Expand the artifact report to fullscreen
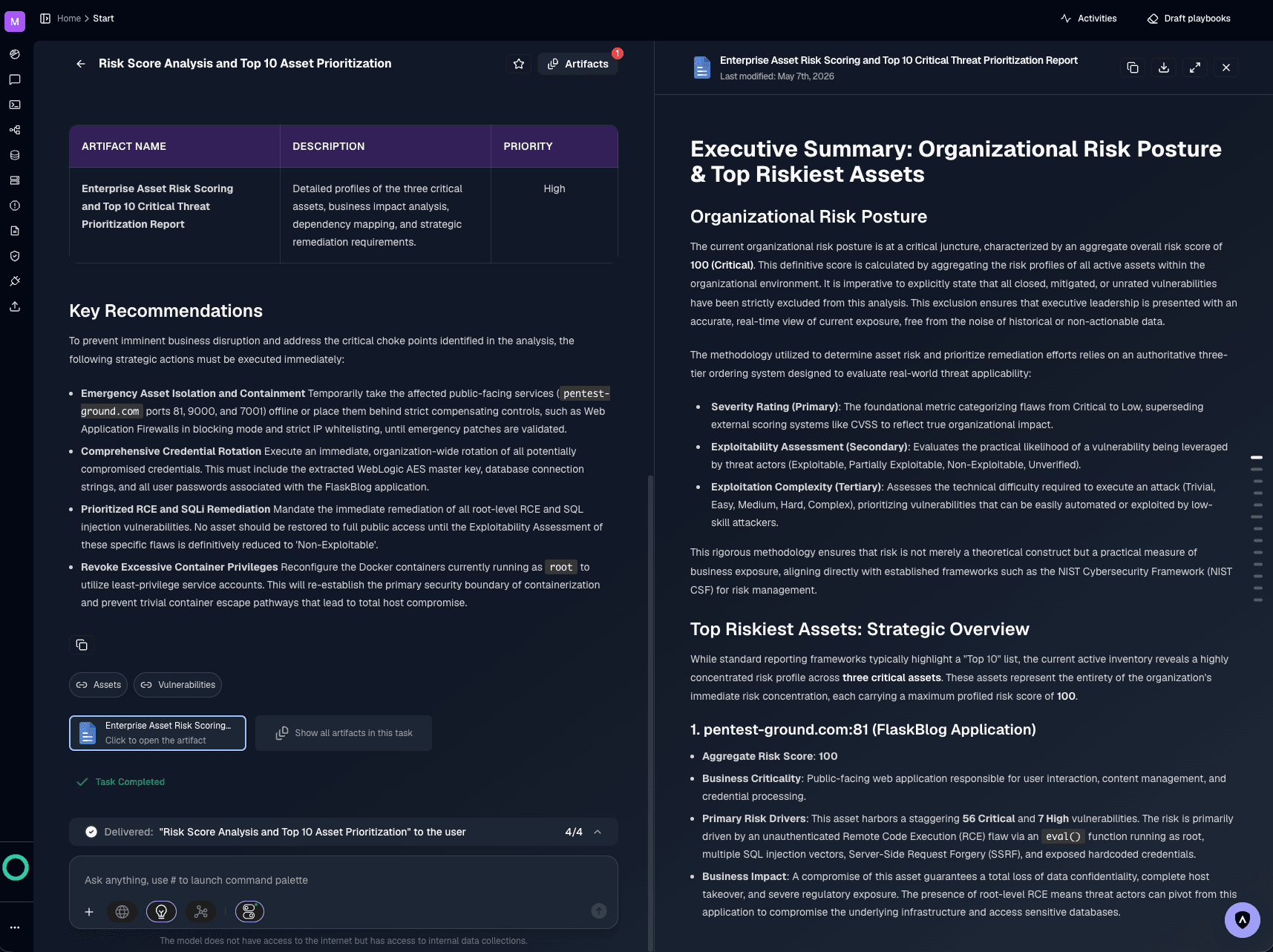 [x=1195, y=68]
